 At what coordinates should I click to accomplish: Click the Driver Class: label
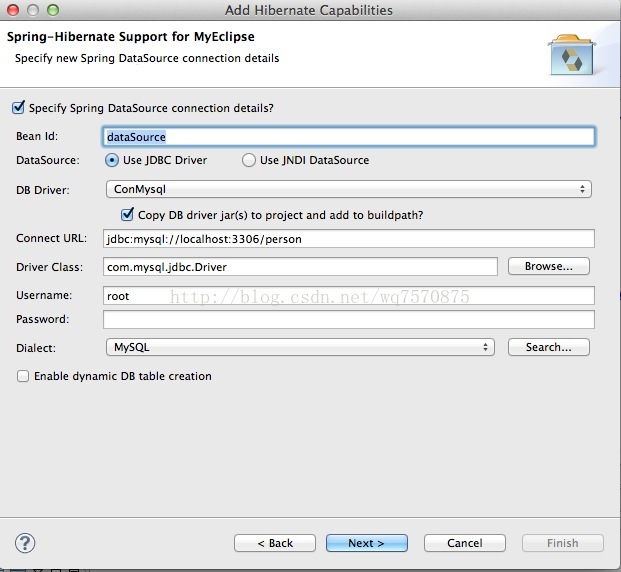point(50,267)
